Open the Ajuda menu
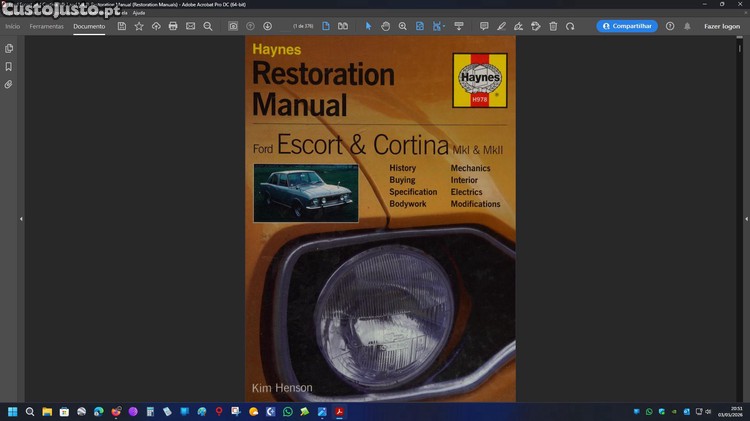The width and height of the screenshot is (750, 421). point(139,13)
